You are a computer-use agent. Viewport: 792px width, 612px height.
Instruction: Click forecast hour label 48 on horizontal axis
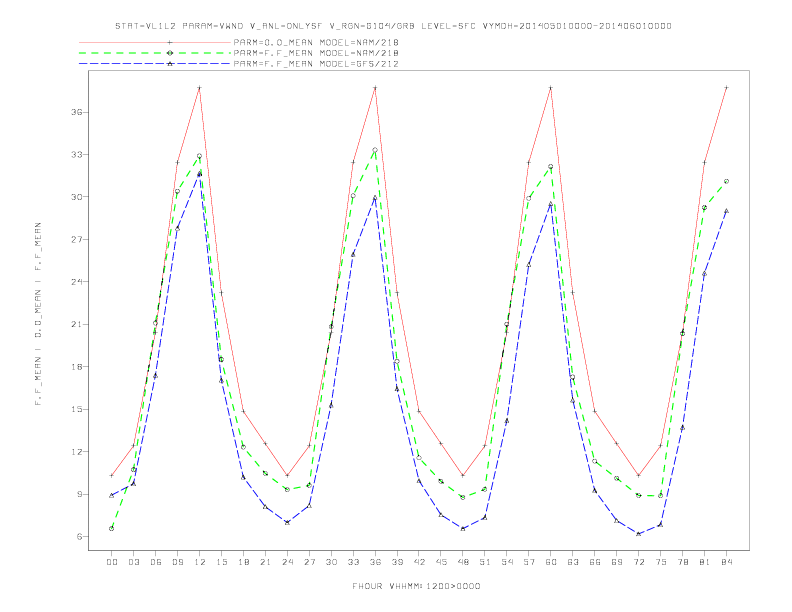(x=463, y=562)
